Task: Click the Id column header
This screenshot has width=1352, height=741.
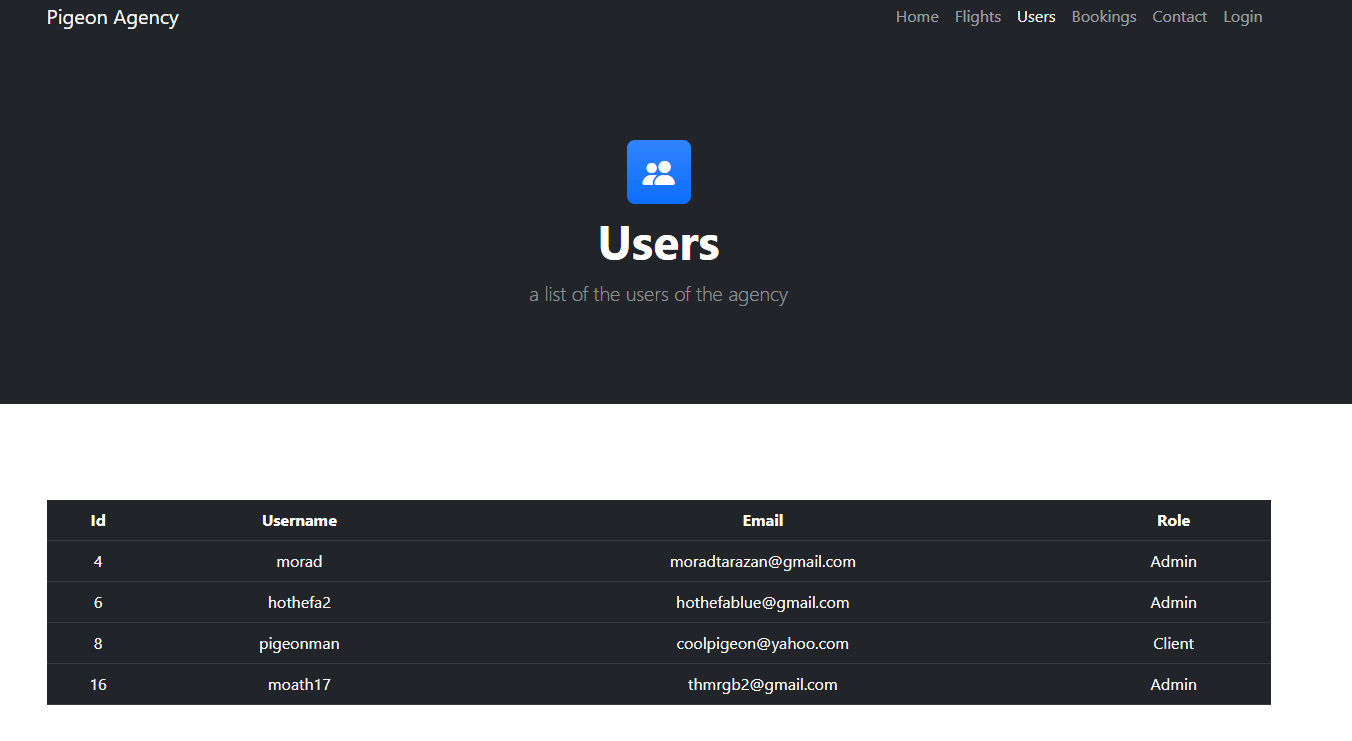Action: click(97, 520)
